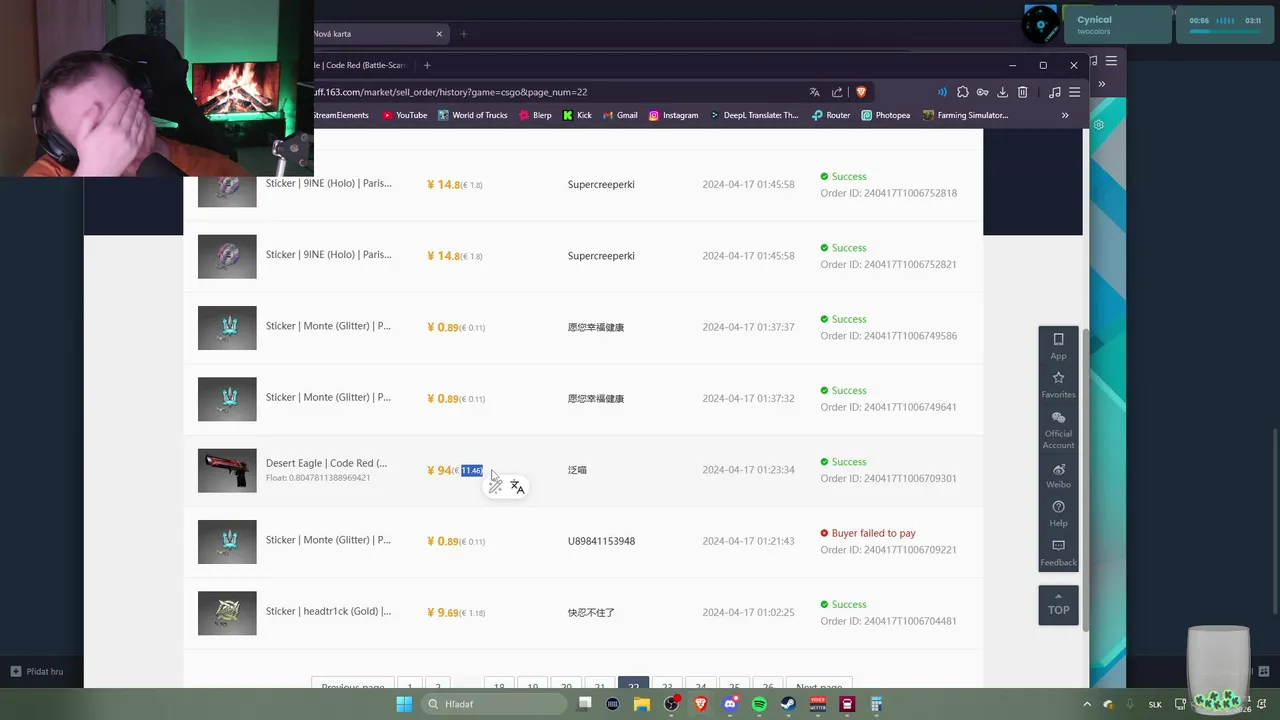Viewport: 1280px width, 720px height.
Task: Add new tab in the back browser window
Action: [463, 34]
